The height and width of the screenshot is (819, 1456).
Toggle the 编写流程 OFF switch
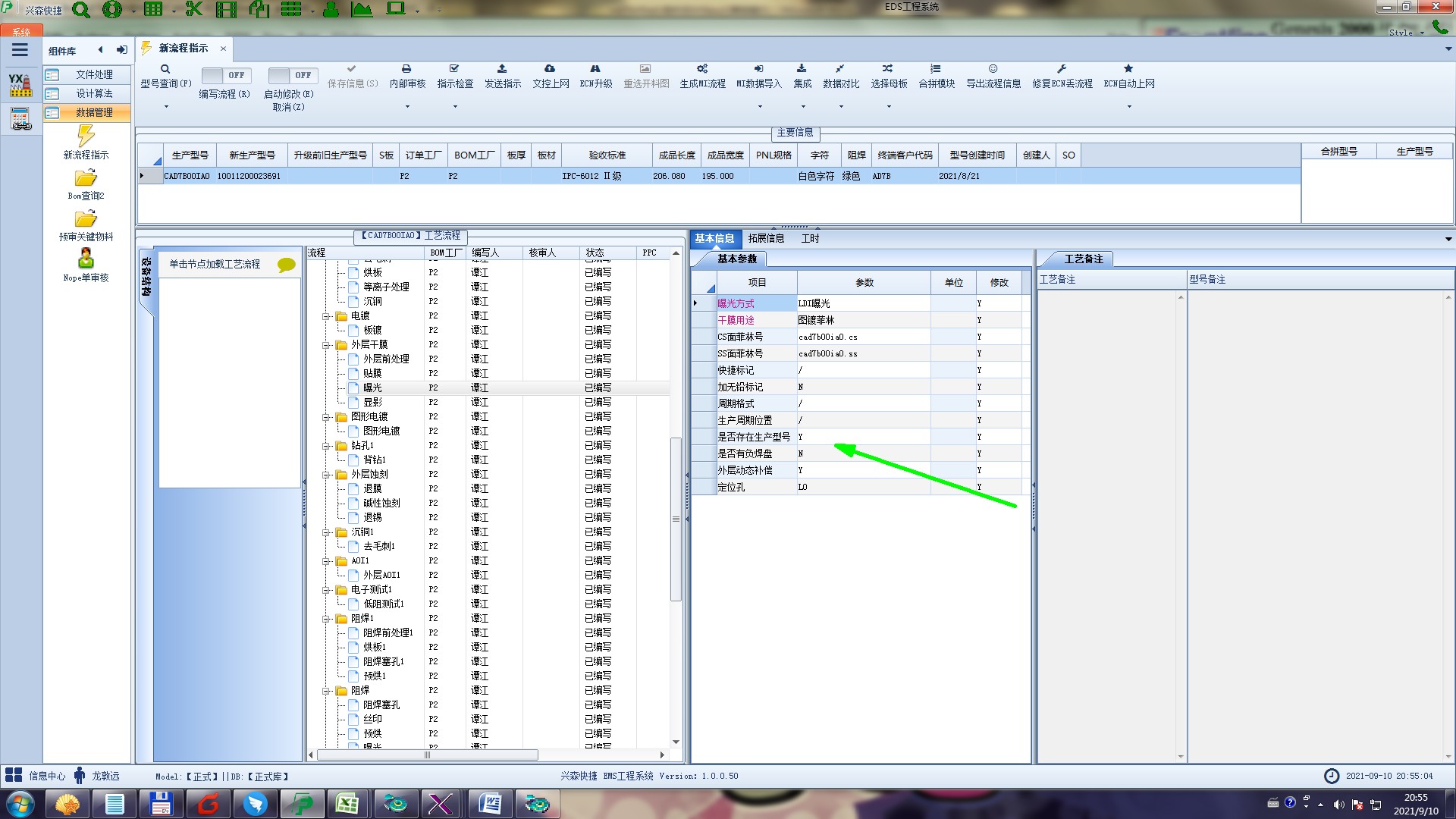click(x=225, y=75)
